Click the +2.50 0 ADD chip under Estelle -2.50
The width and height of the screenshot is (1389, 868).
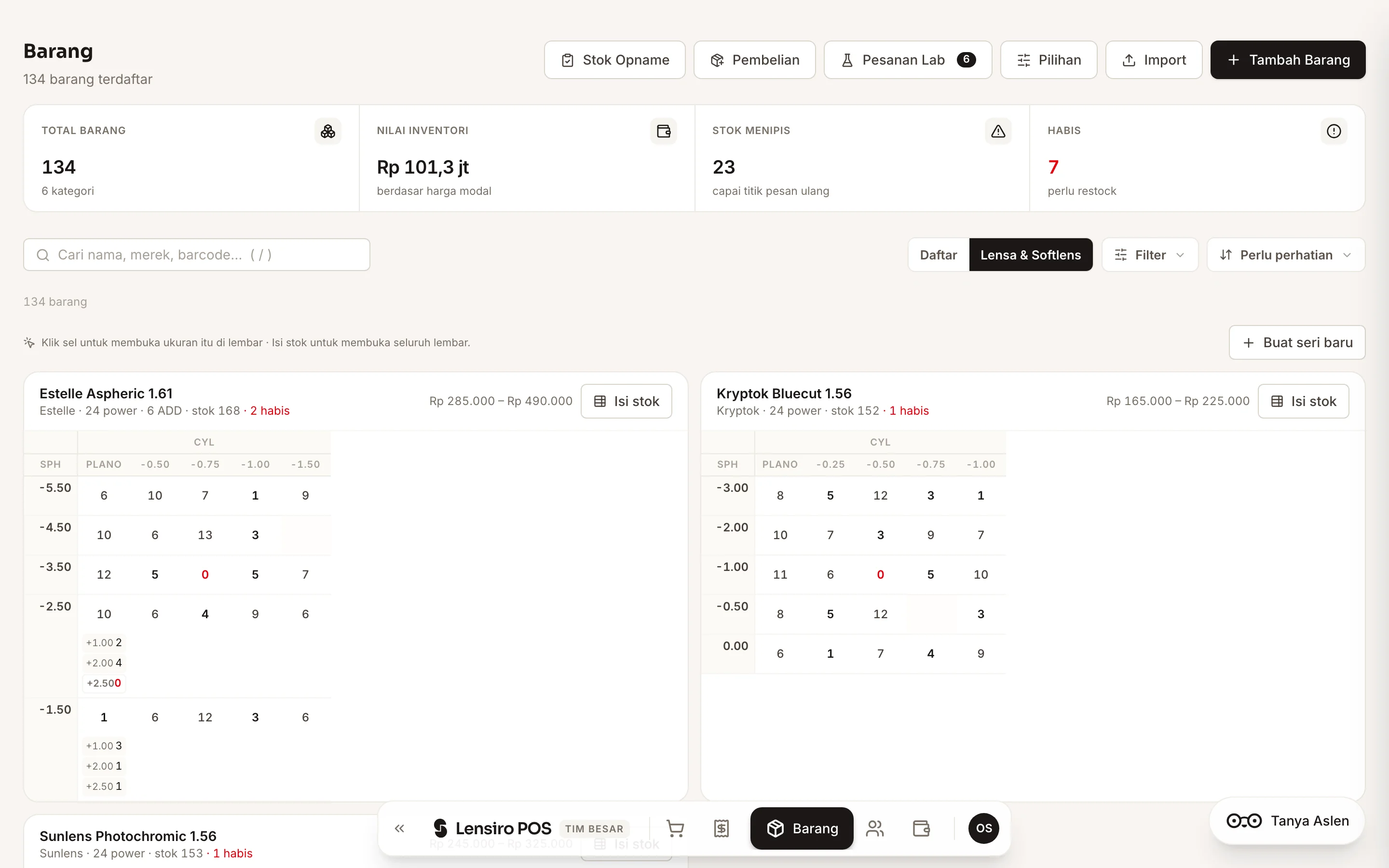click(104, 683)
